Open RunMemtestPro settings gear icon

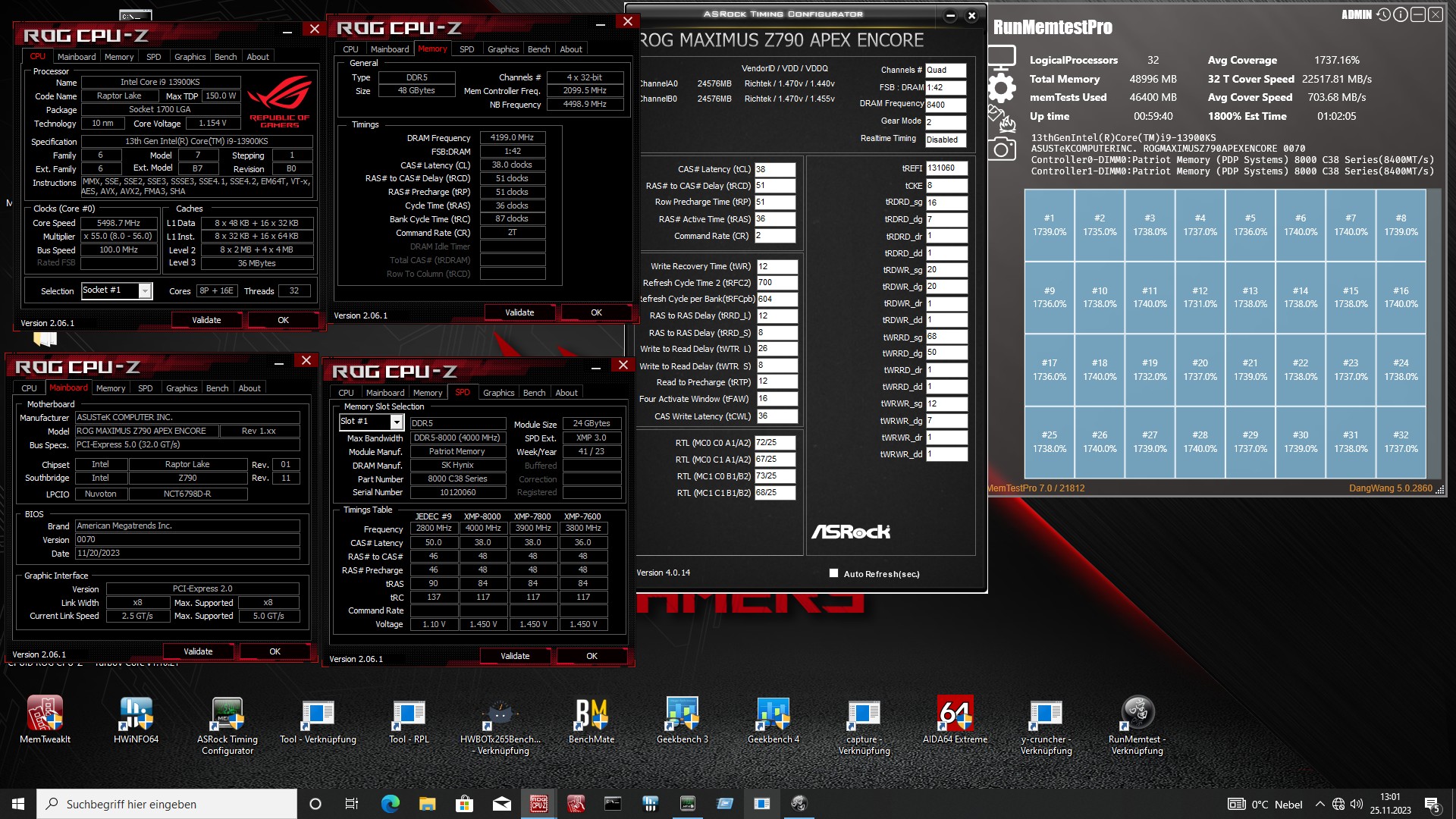pyautogui.click(x=1002, y=88)
